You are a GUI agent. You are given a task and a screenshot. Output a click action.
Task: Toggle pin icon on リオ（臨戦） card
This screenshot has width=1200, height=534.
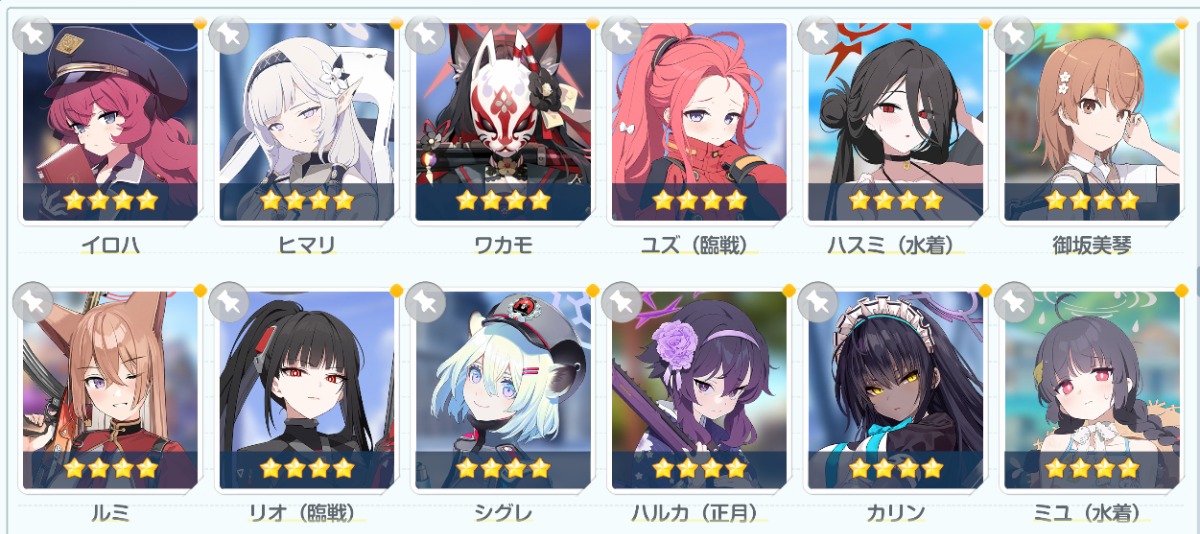pyautogui.click(x=229, y=301)
